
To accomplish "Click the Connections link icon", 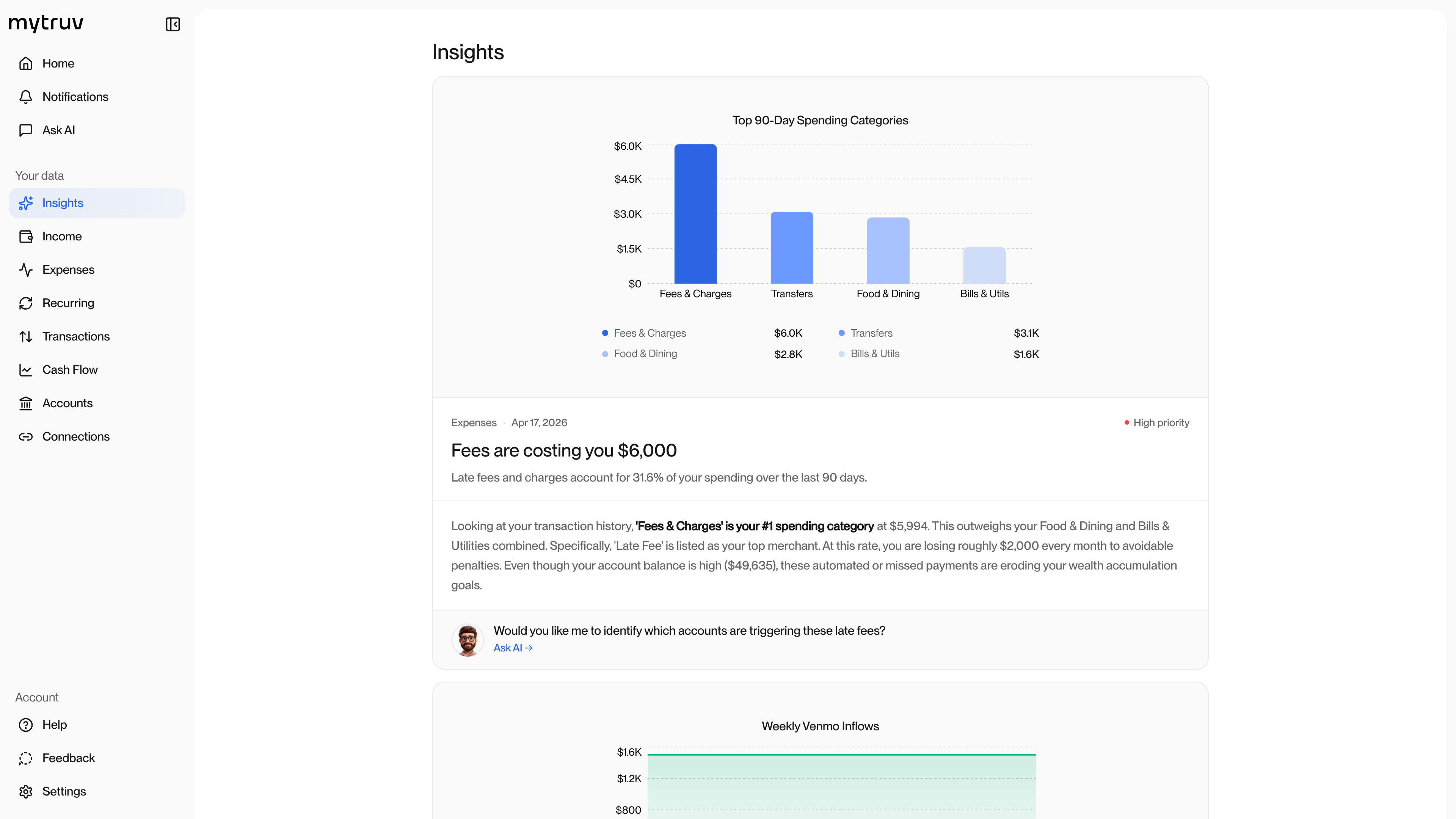I will point(25,436).
